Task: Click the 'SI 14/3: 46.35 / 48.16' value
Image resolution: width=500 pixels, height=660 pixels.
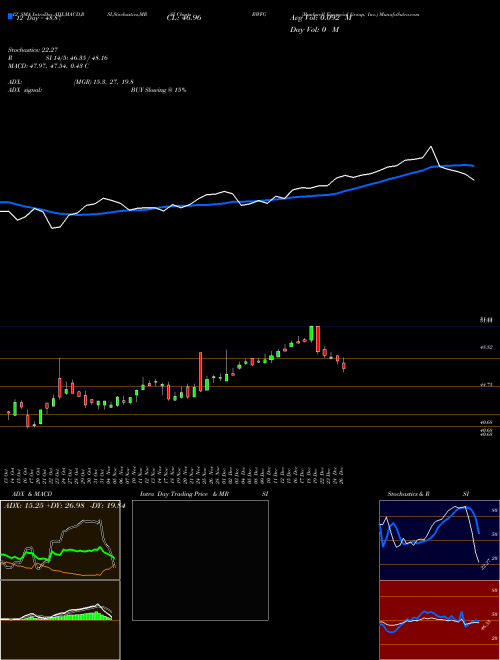Action: coord(77,58)
